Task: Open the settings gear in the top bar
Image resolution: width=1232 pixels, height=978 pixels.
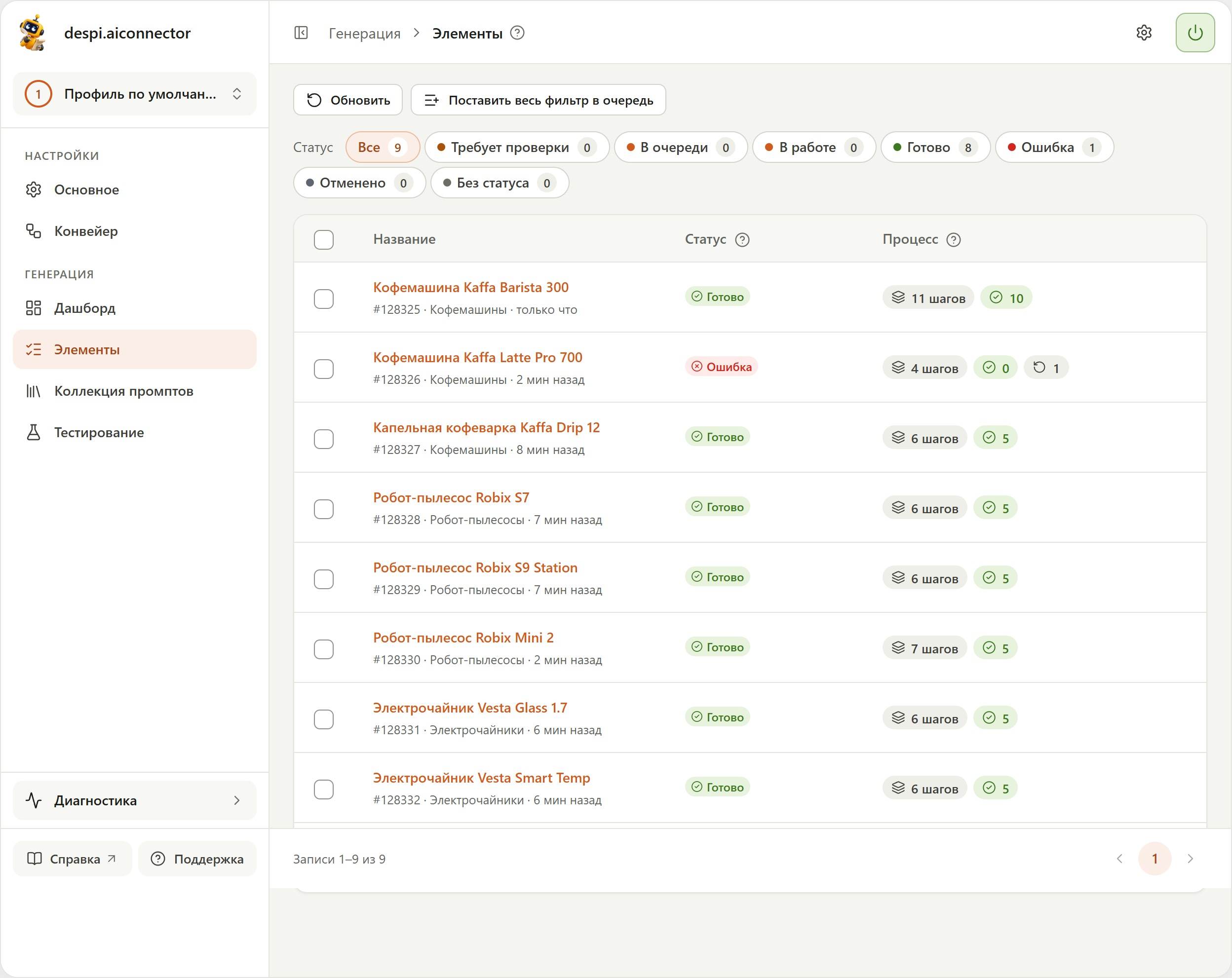Action: pos(1144,33)
